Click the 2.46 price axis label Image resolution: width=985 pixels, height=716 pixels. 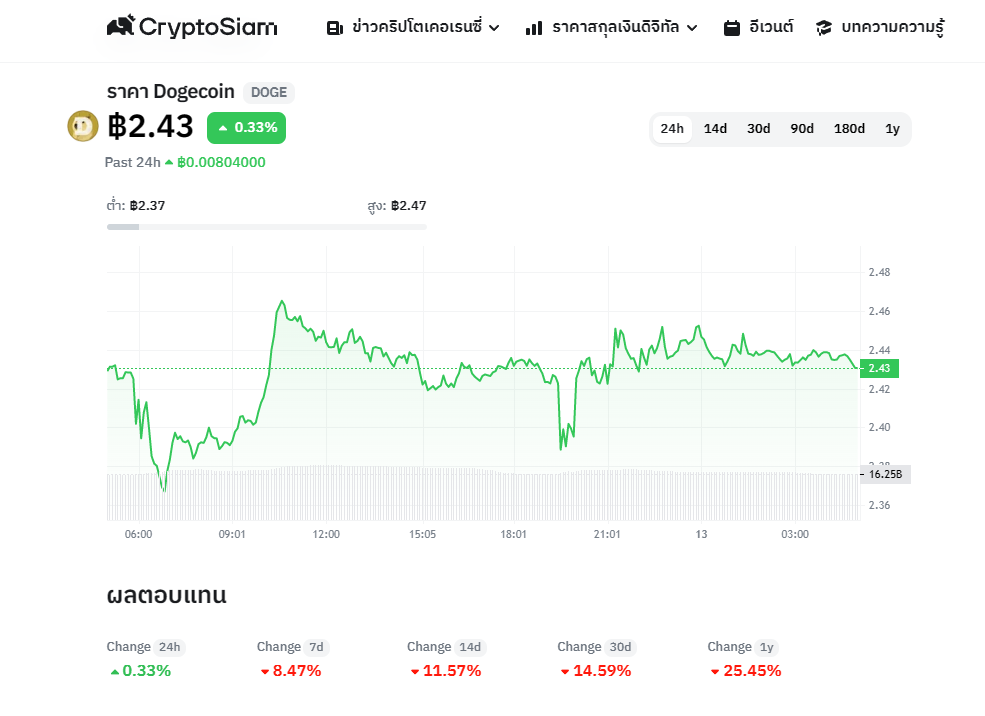click(x=879, y=312)
